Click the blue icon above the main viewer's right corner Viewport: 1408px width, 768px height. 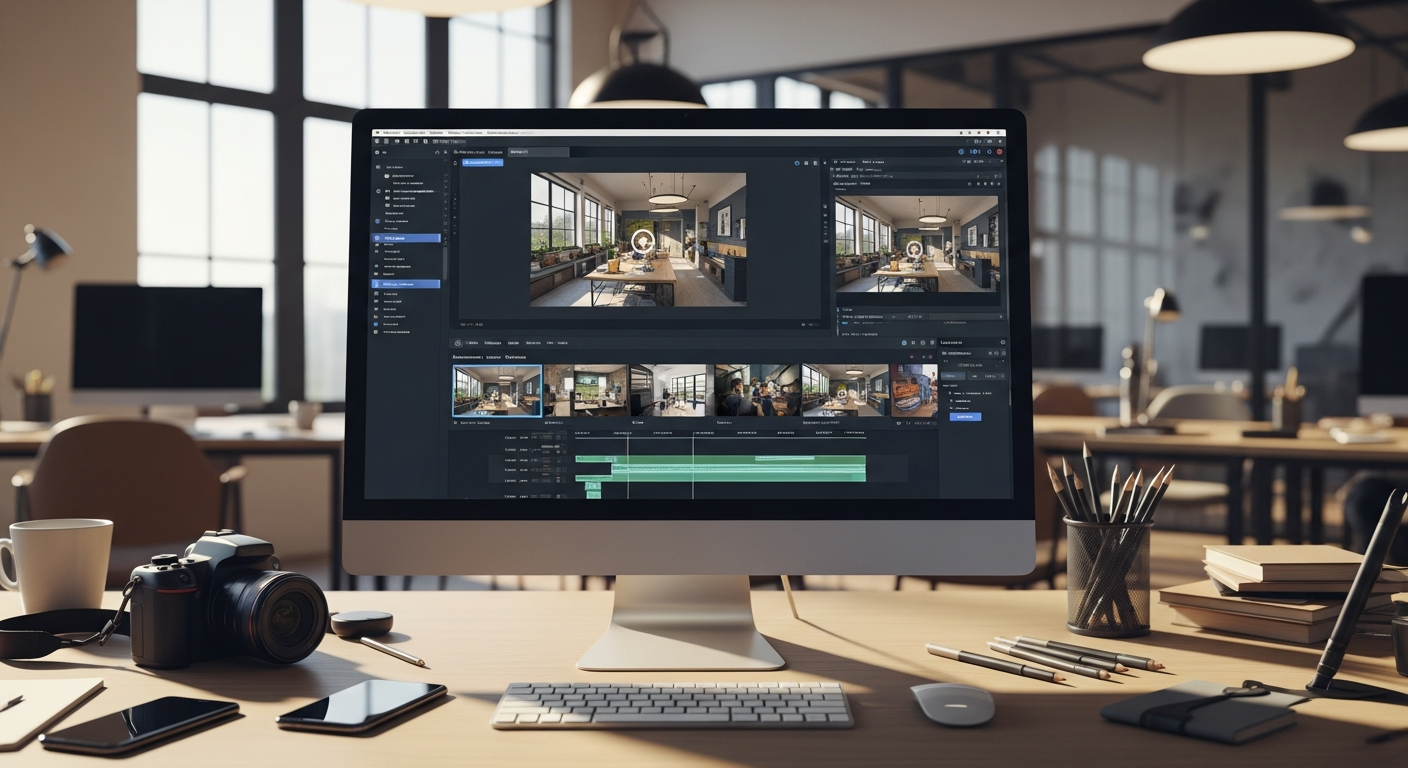pos(797,162)
